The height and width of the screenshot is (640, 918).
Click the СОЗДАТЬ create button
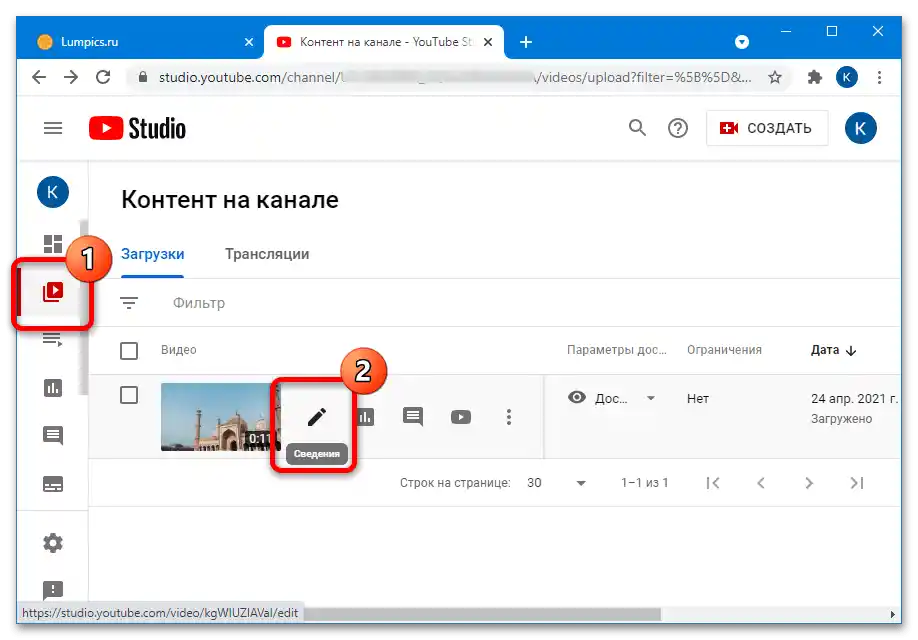pos(767,128)
